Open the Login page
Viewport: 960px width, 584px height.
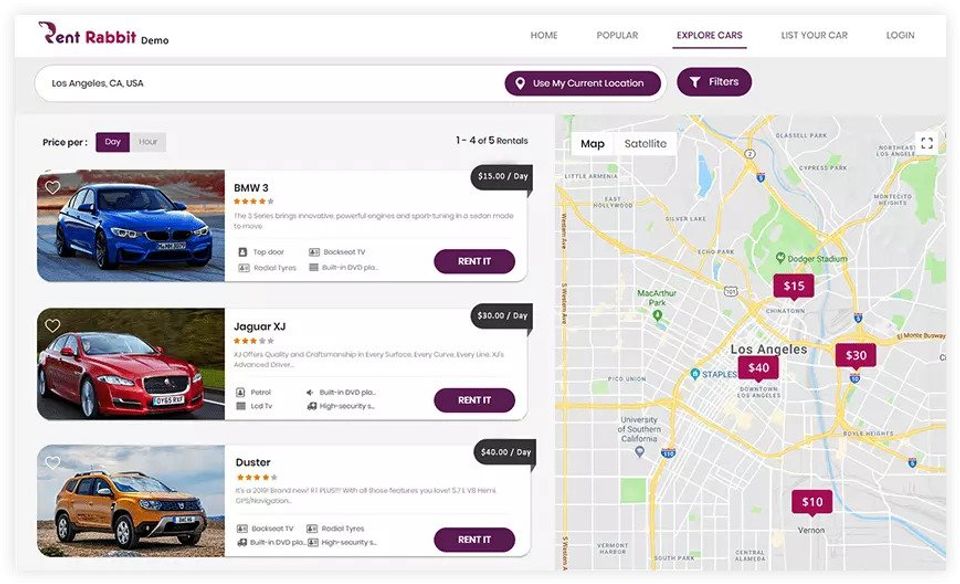coord(900,36)
